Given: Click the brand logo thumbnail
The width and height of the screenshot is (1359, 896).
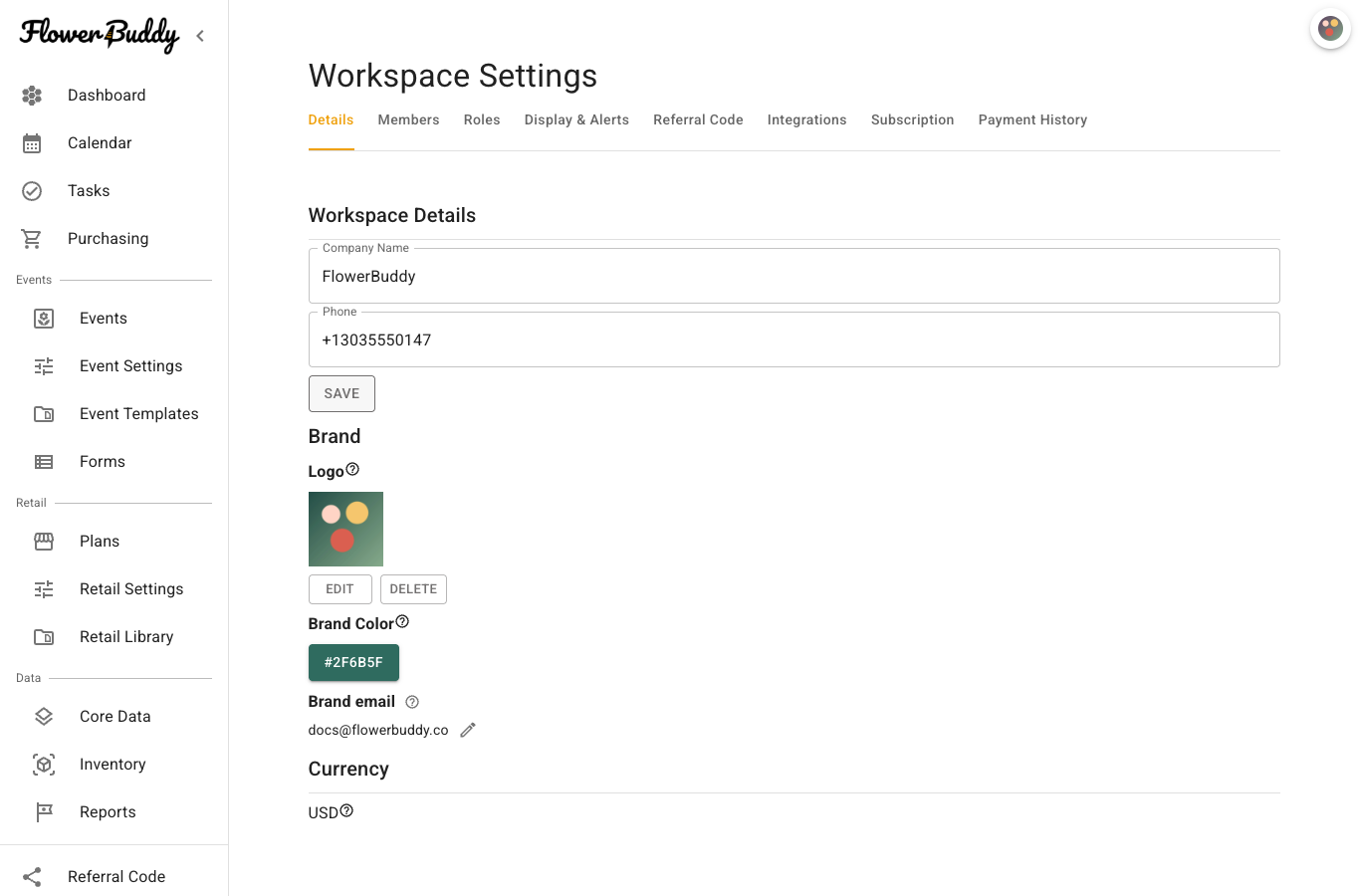Looking at the screenshot, I should [x=345, y=529].
